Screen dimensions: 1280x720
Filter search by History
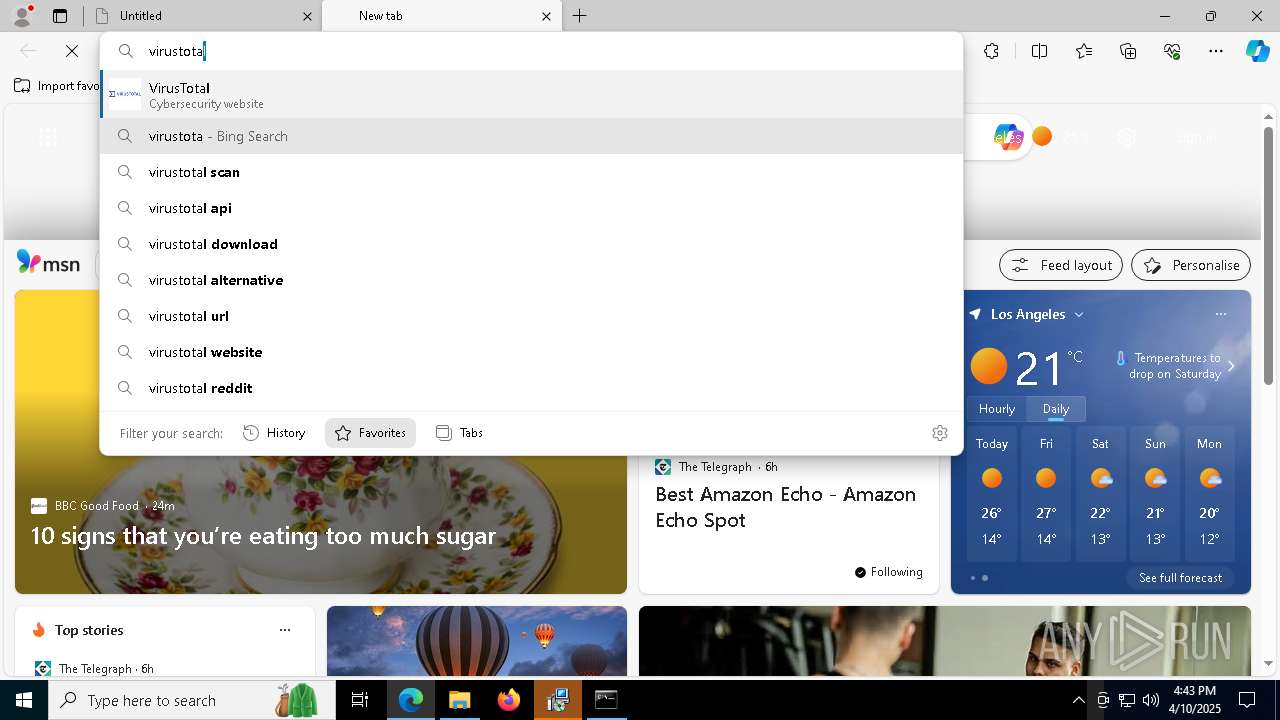click(x=274, y=433)
